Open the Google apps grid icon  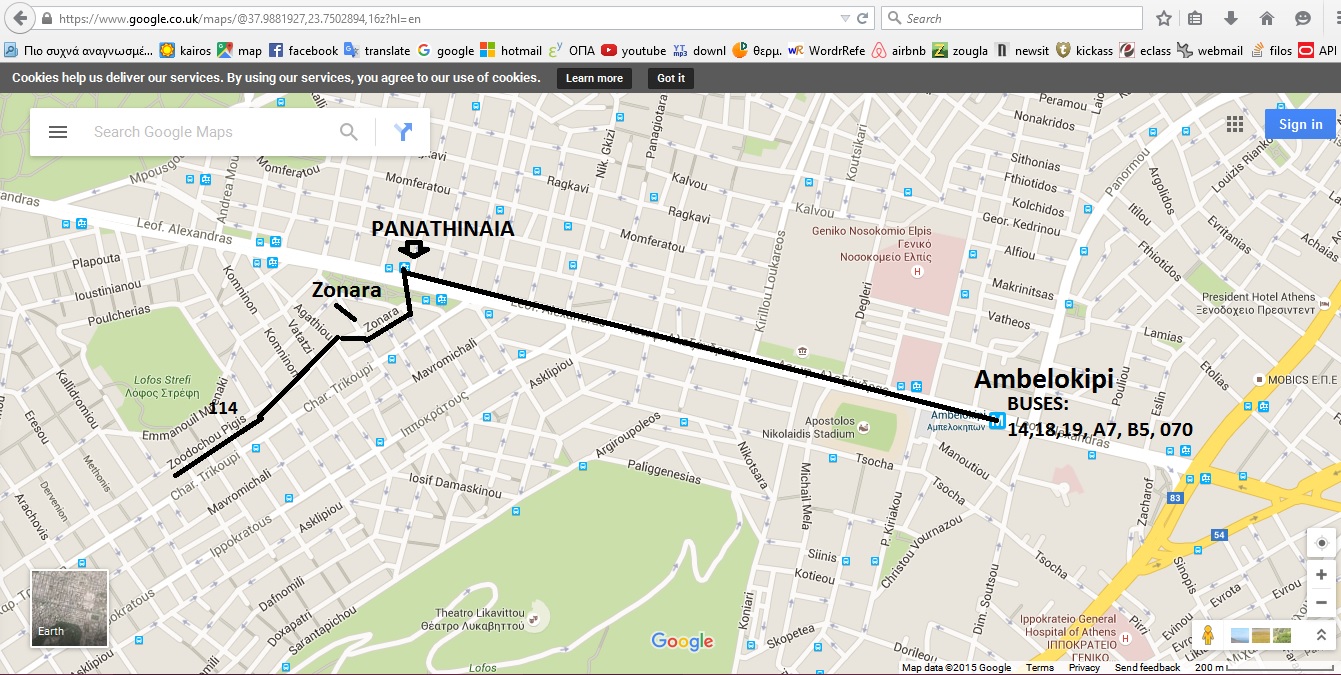[x=1235, y=124]
